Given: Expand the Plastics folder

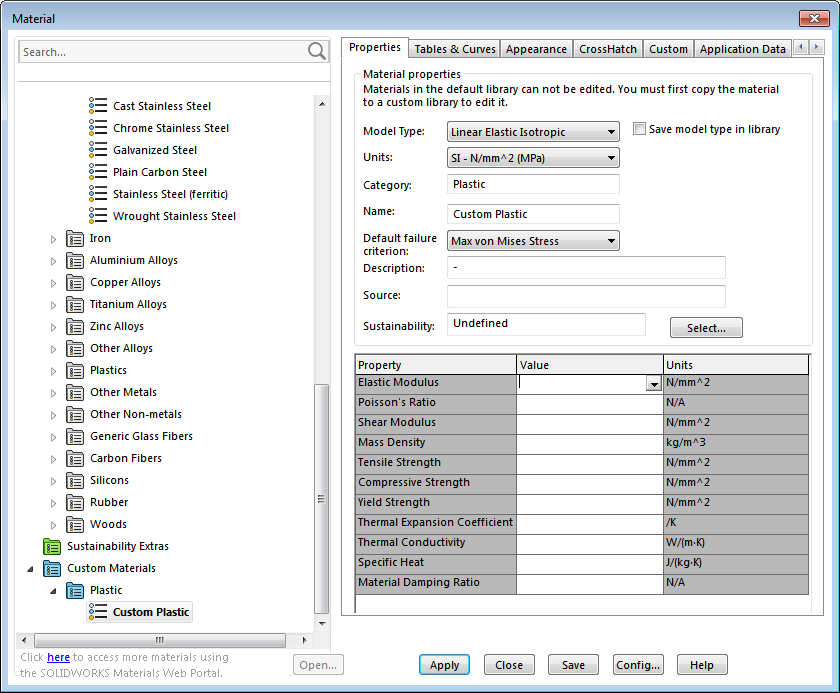Looking at the screenshot, I should coord(54,370).
